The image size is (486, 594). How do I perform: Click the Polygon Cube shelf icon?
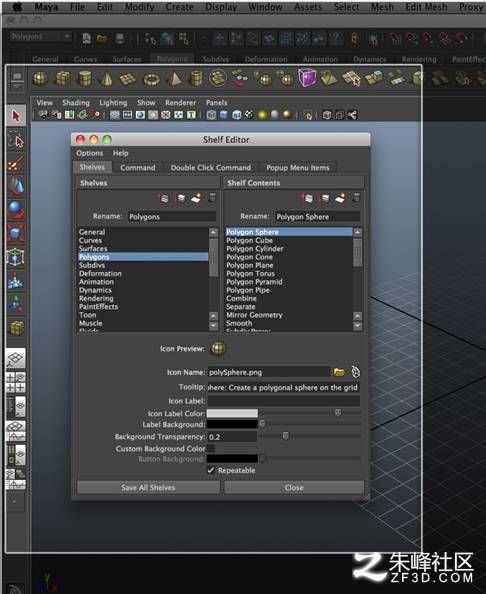coord(63,79)
